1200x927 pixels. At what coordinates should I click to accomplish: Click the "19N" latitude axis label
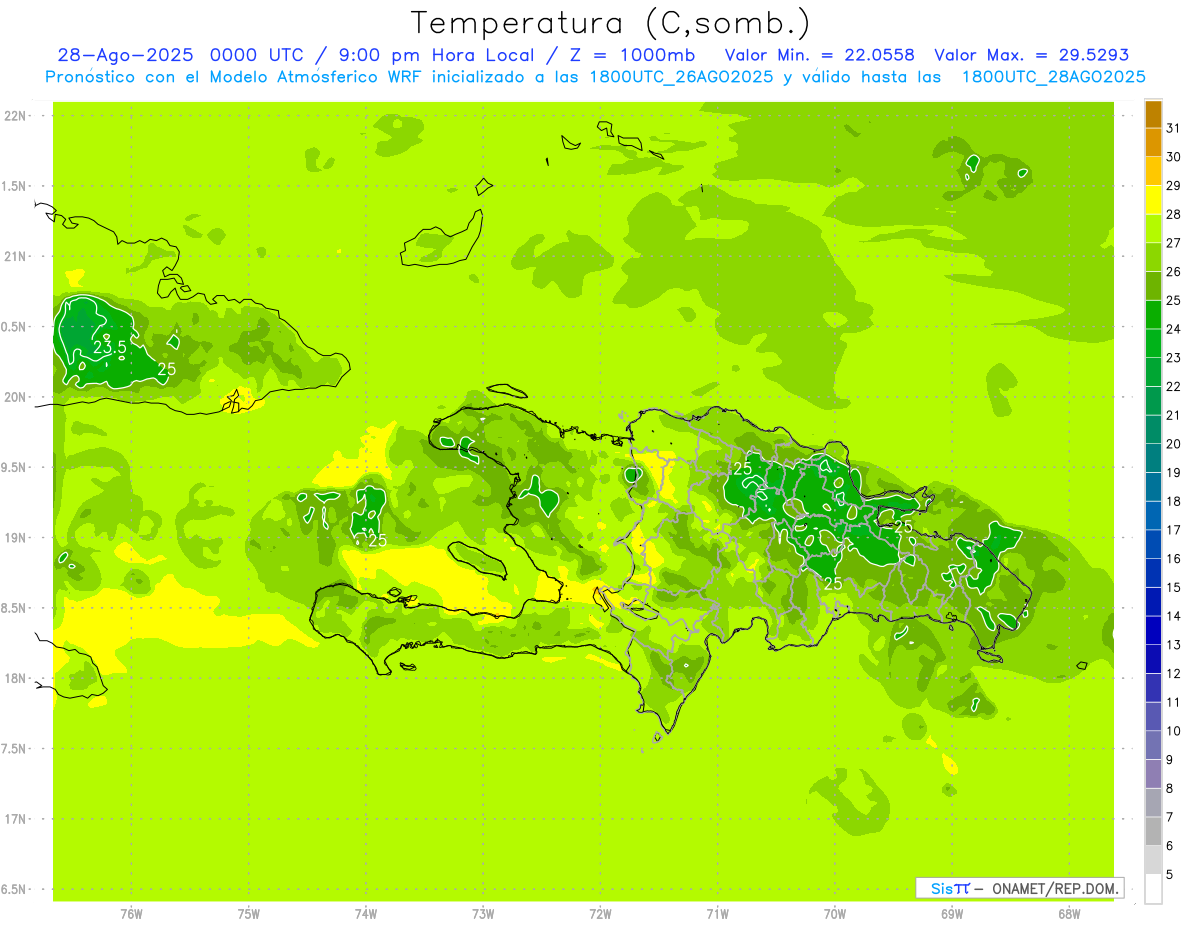tap(14, 538)
